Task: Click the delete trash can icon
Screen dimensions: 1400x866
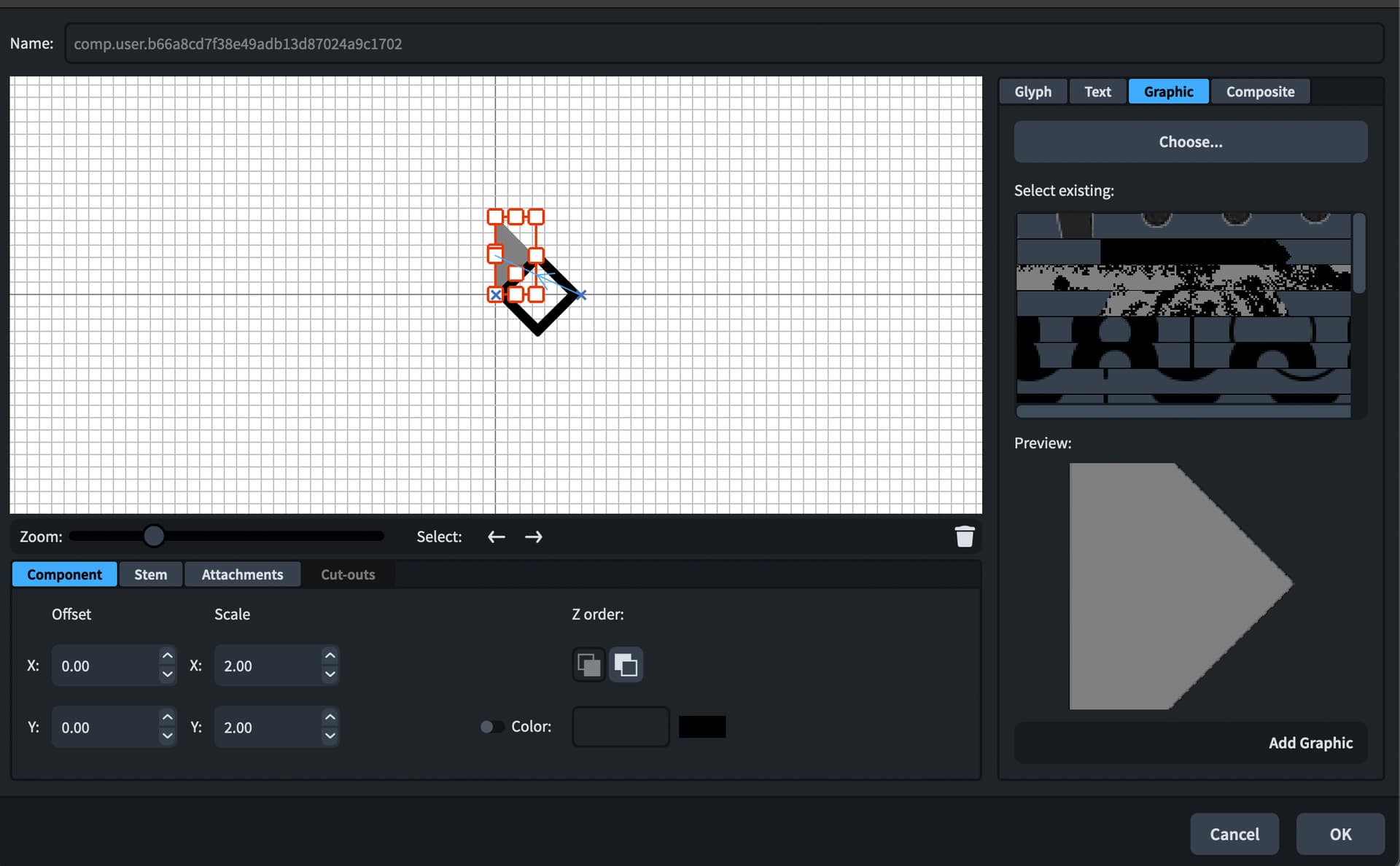Action: click(x=964, y=537)
